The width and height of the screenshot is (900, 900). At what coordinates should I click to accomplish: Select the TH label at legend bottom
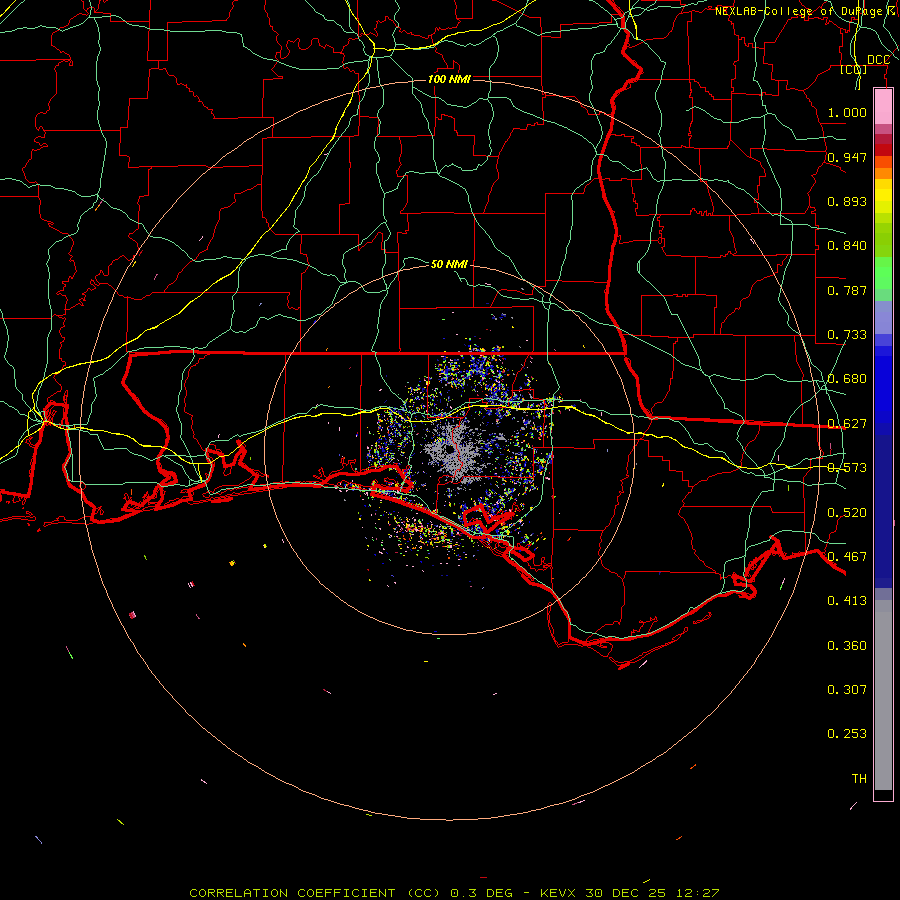[858, 778]
